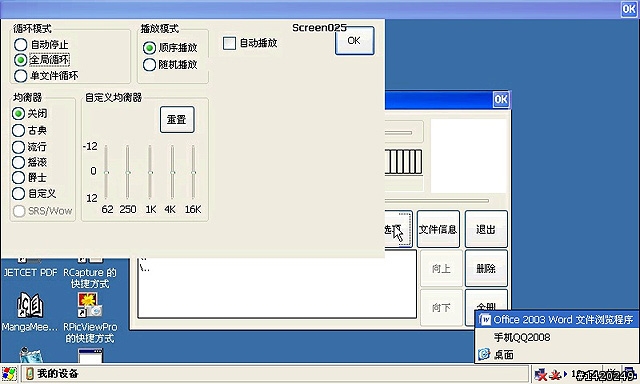Image resolution: width=640 pixels, height=384 pixels.
Task: Click the white preview area in player window
Action: 469,155
